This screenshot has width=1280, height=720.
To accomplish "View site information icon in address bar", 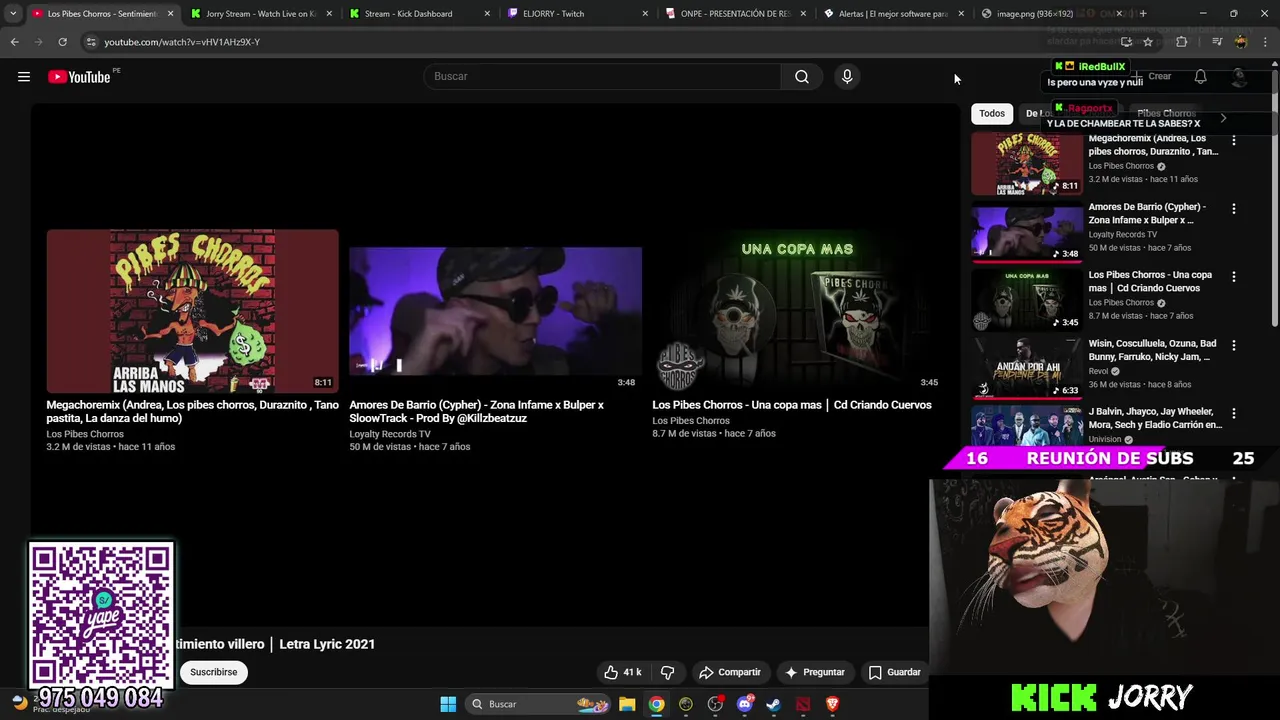I will tap(91, 42).
